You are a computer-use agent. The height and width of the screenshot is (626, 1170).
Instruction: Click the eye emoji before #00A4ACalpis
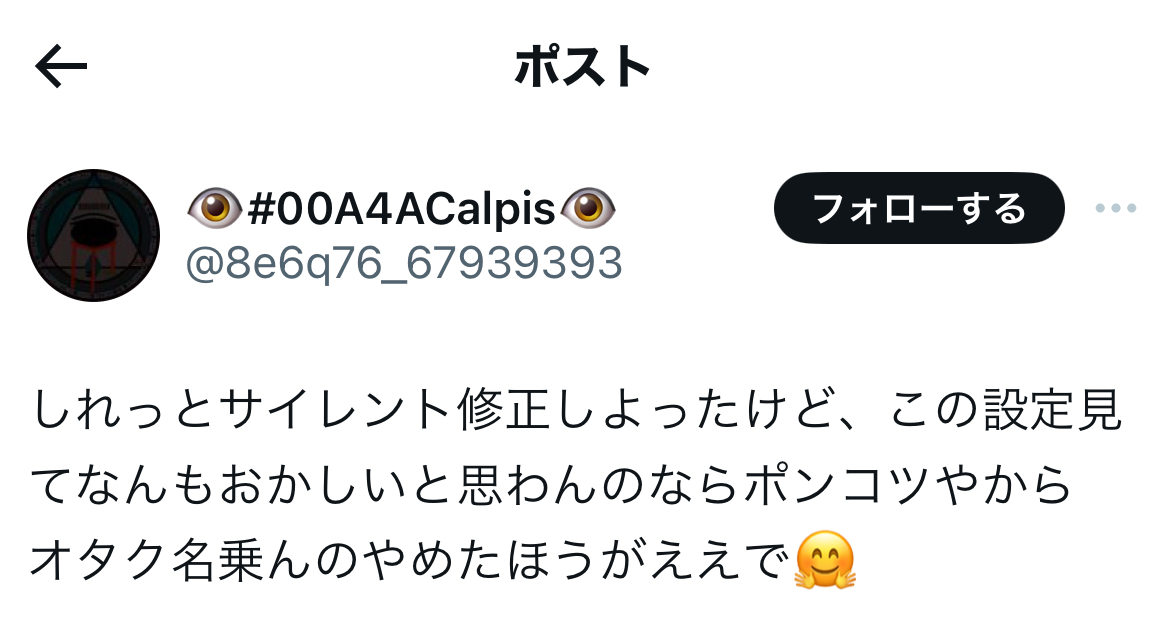coord(214,208)
